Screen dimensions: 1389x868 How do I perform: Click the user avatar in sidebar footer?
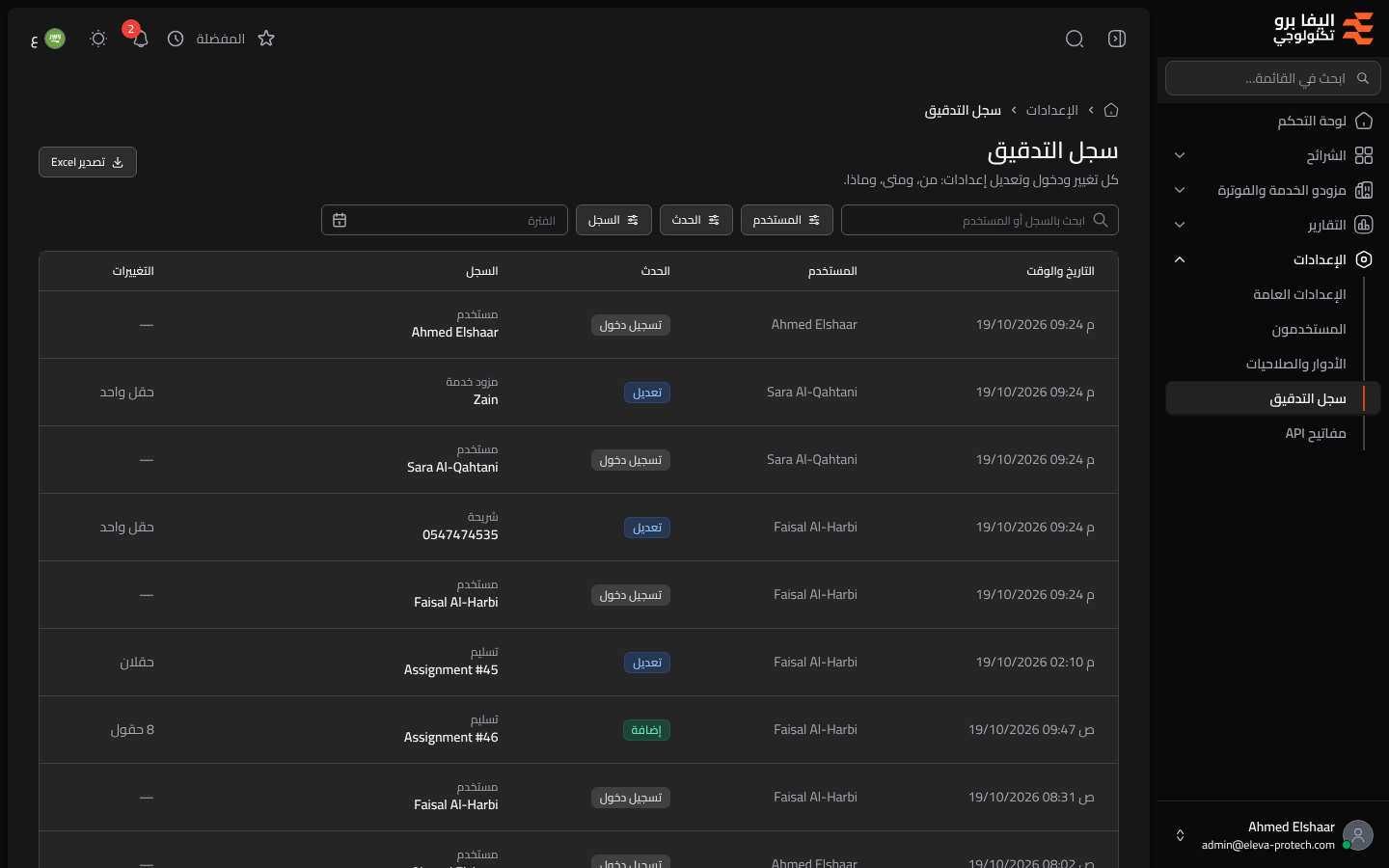tap(1358, 835)
